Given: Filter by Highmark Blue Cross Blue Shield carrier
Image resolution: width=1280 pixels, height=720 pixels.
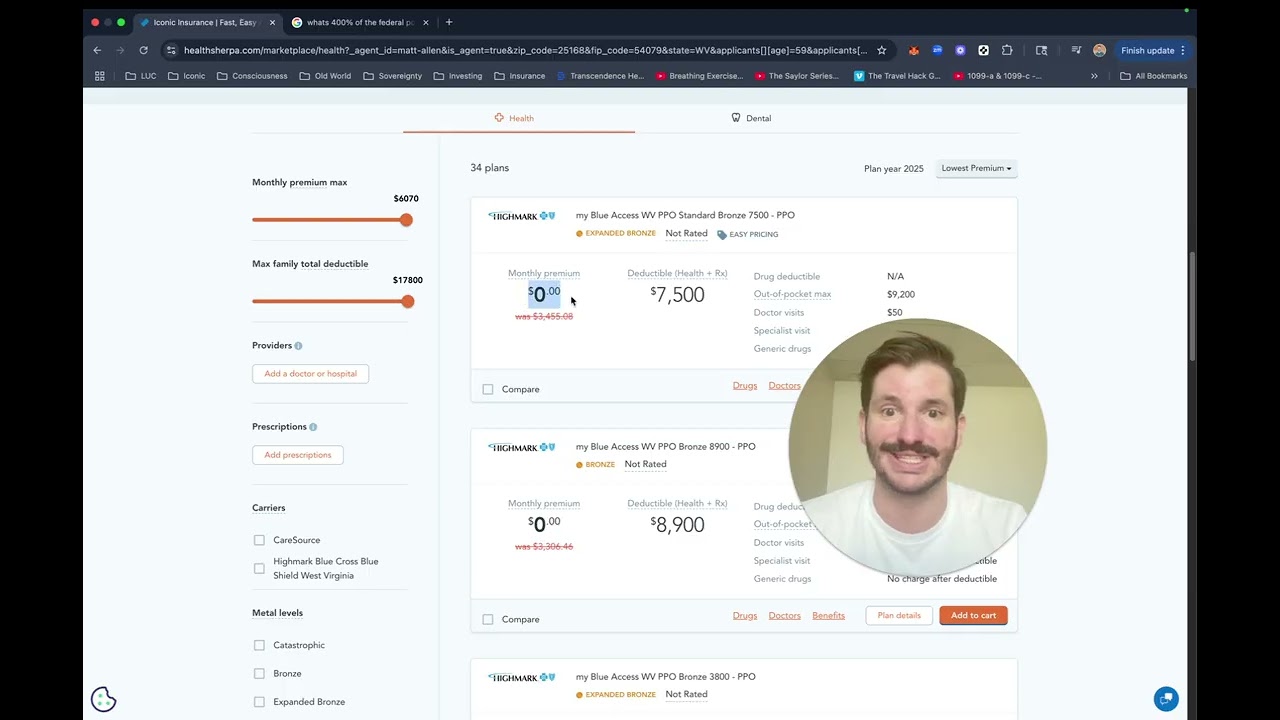Looking at the screenshot, I should pos(259,568).
